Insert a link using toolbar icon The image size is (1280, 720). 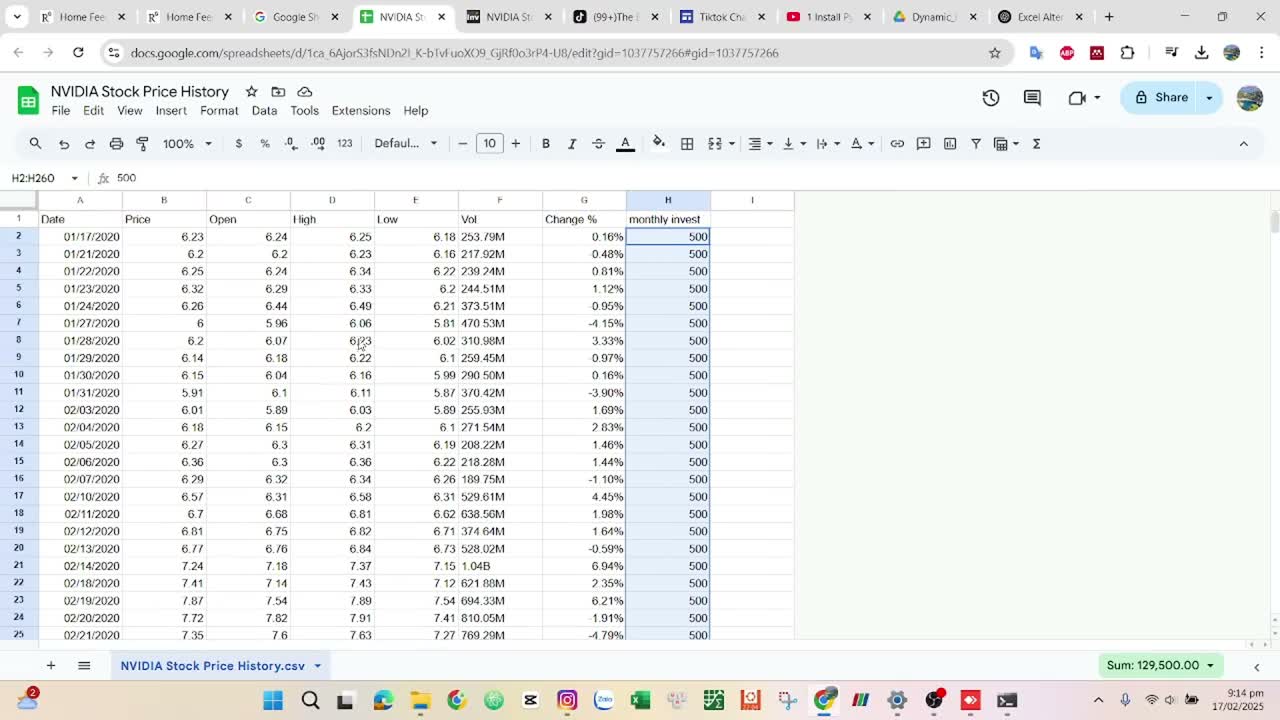[x=897, y=144]
